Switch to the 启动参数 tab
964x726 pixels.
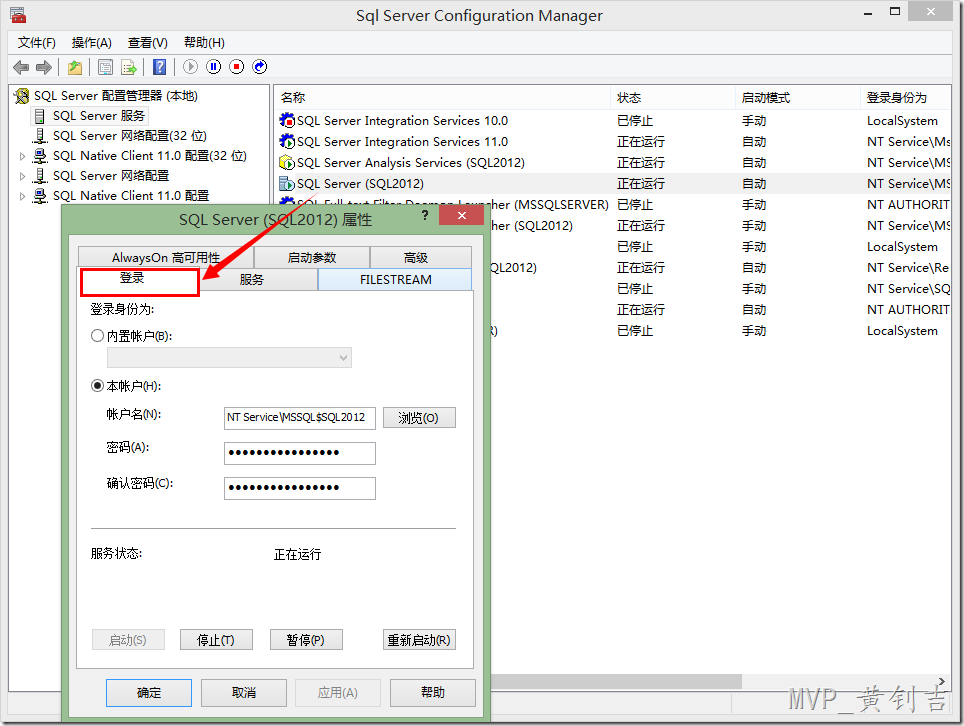312,258
